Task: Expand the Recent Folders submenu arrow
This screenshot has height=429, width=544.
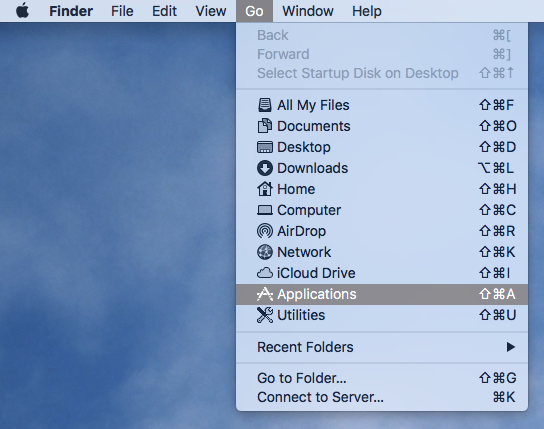Action: tap(510, 347)
